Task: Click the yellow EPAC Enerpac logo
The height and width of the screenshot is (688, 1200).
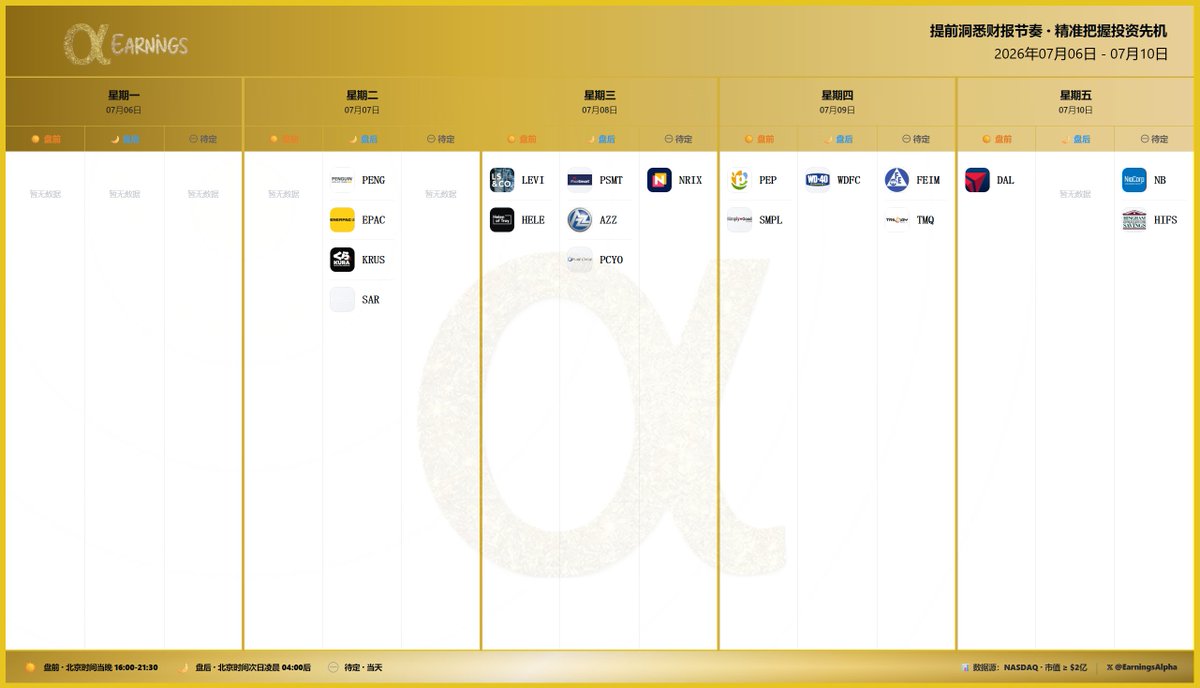Action: tap(342, 220)
